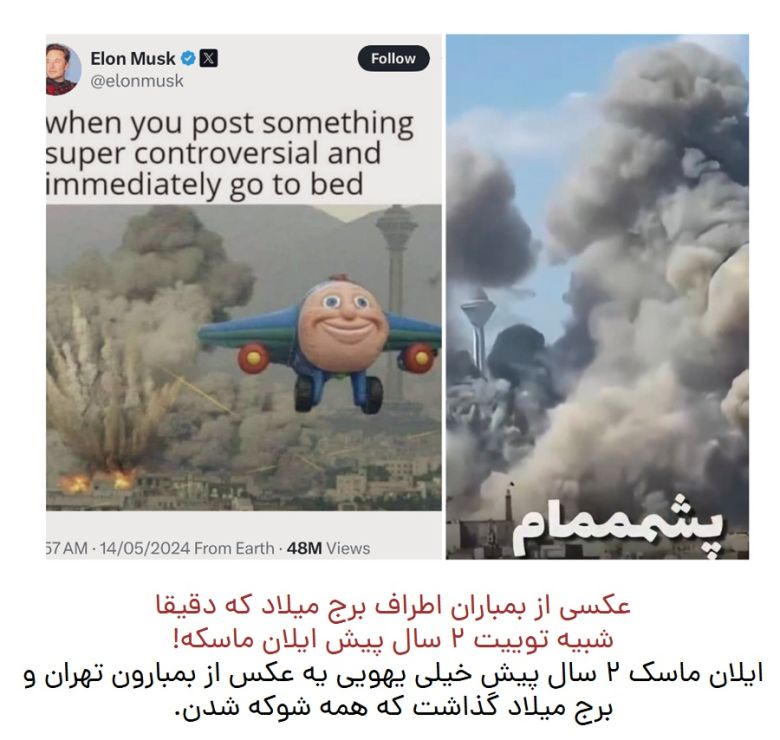The image size is (780, 740).
Task: Click the plane's red engine on the left wing
Action: [253, 358]
